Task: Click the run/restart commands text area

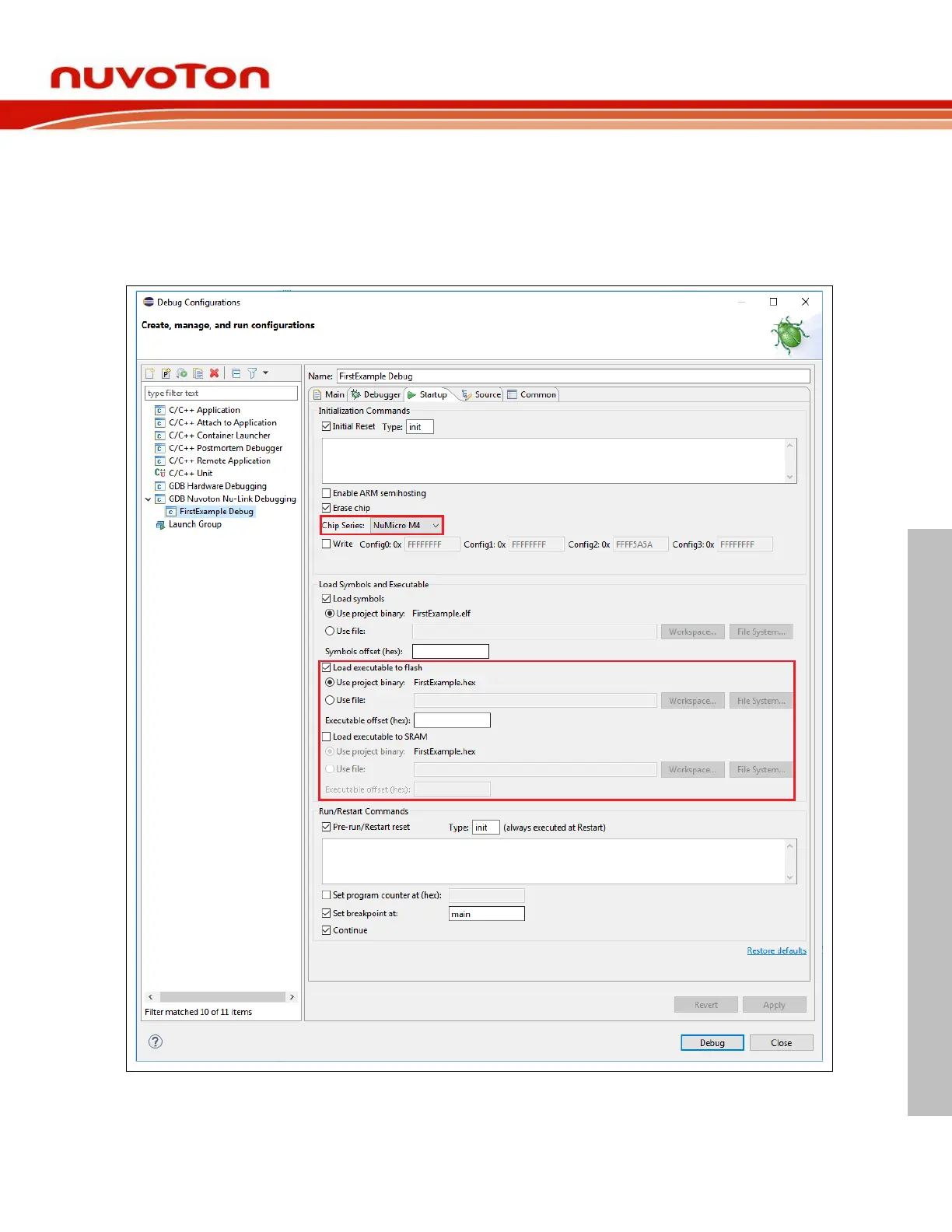Action: 553,861
